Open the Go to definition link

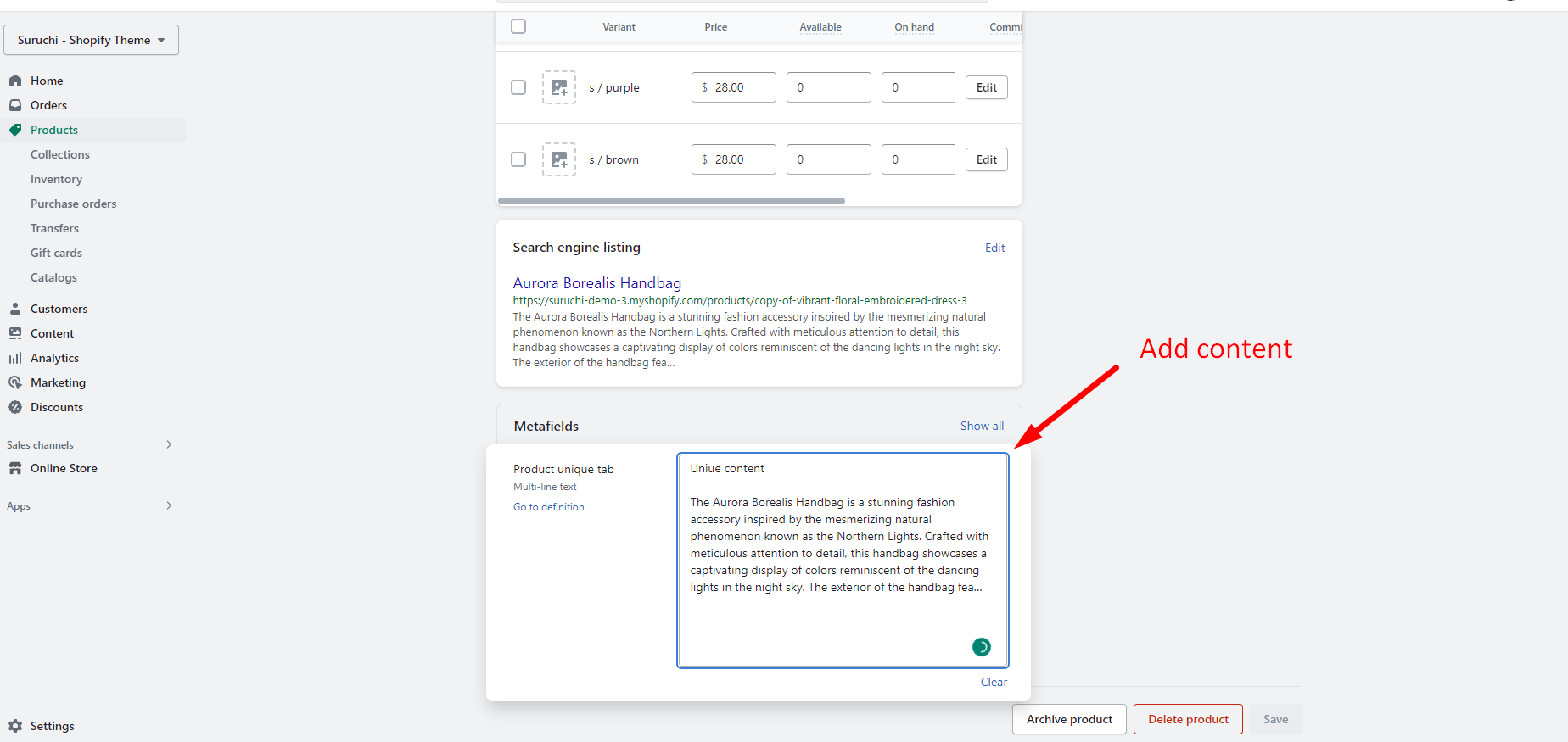(549, 507)
